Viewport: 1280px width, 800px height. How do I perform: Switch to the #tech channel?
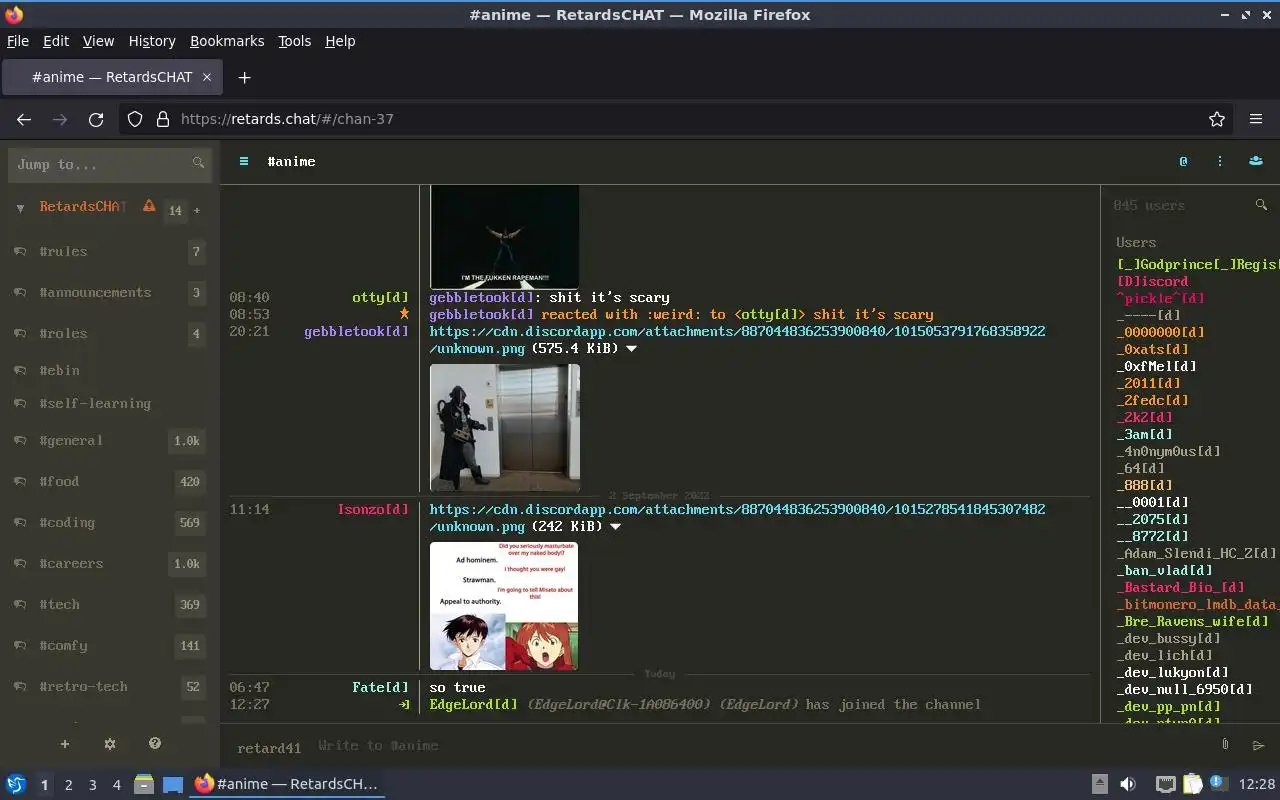110,605
